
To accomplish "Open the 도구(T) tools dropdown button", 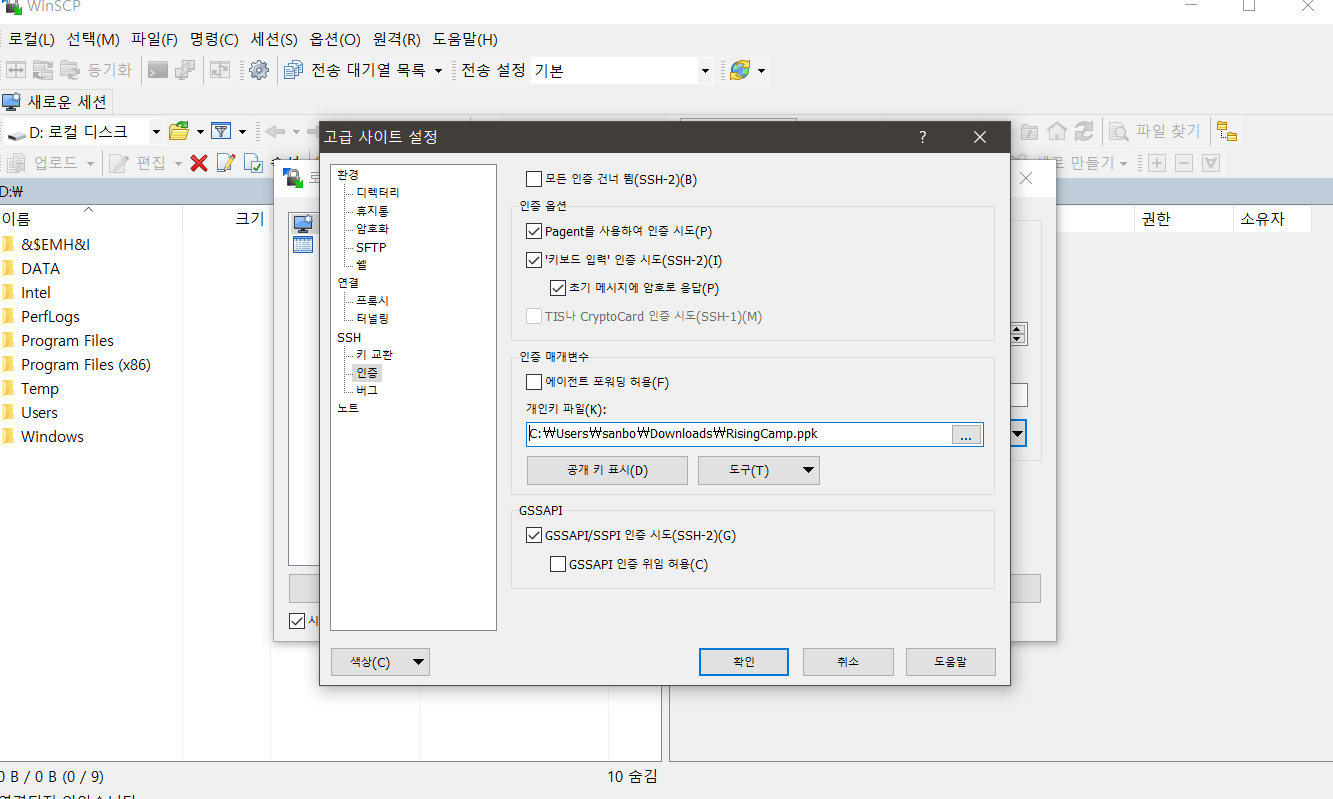I will pos(758,471).
